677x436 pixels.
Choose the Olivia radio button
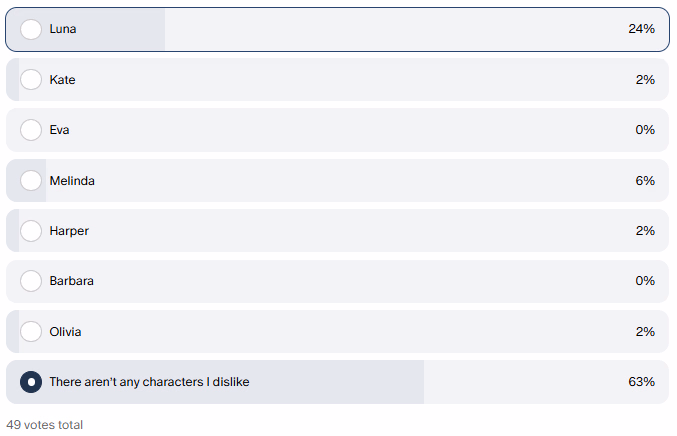pos(31,332)
